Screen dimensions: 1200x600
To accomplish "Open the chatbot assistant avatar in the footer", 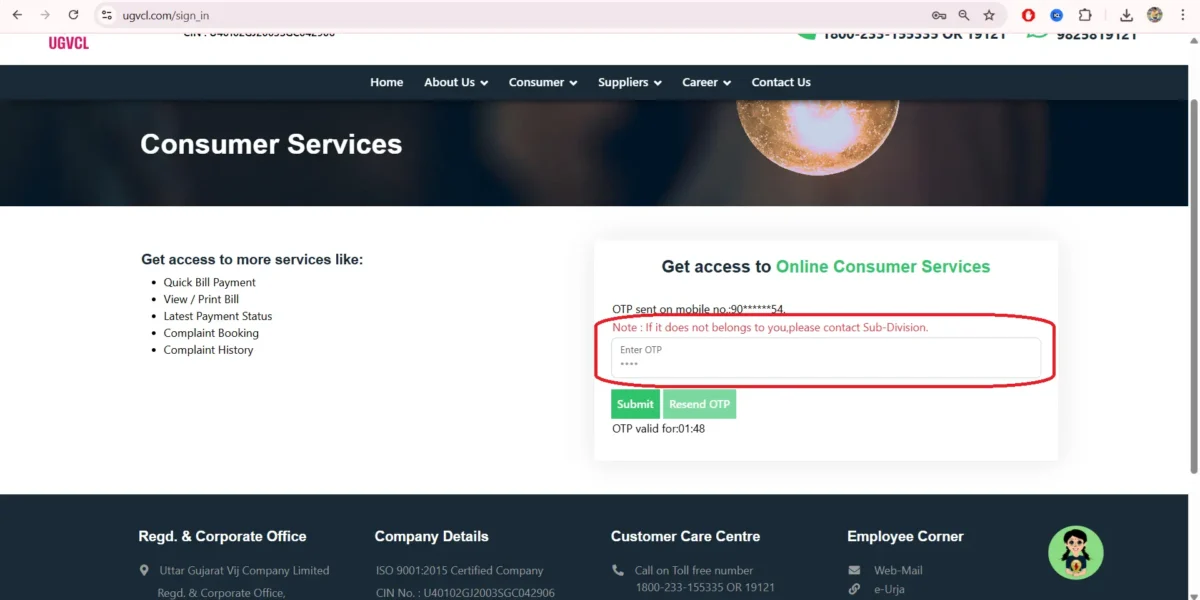I will (x=1075, y=552).
